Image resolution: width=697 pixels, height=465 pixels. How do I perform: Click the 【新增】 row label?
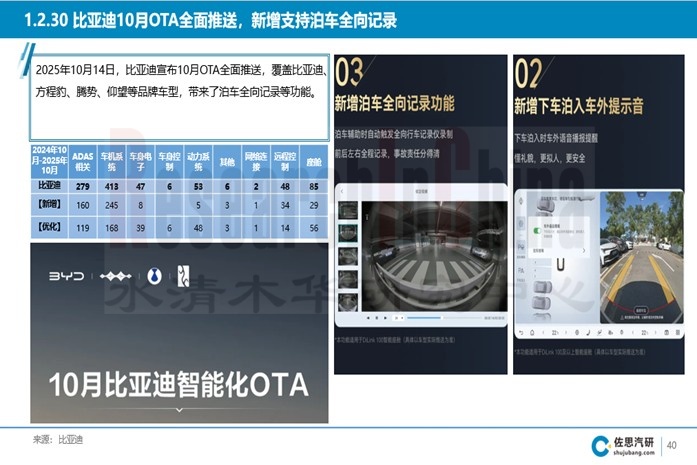pyautogui.click(x=49, y=204)
